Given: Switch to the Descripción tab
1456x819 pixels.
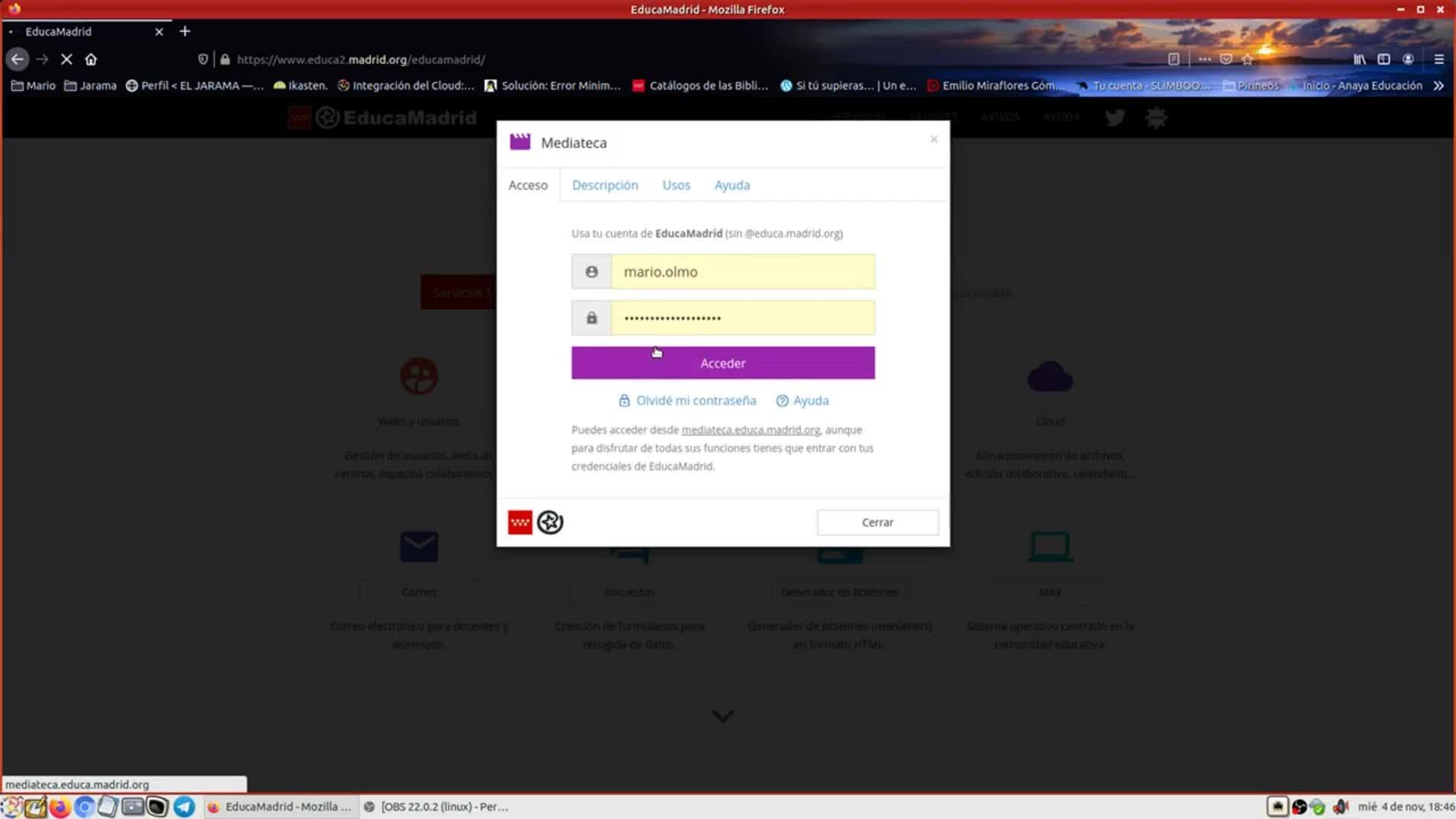Looking at the screenshot, I should click(x=604, y=185).
